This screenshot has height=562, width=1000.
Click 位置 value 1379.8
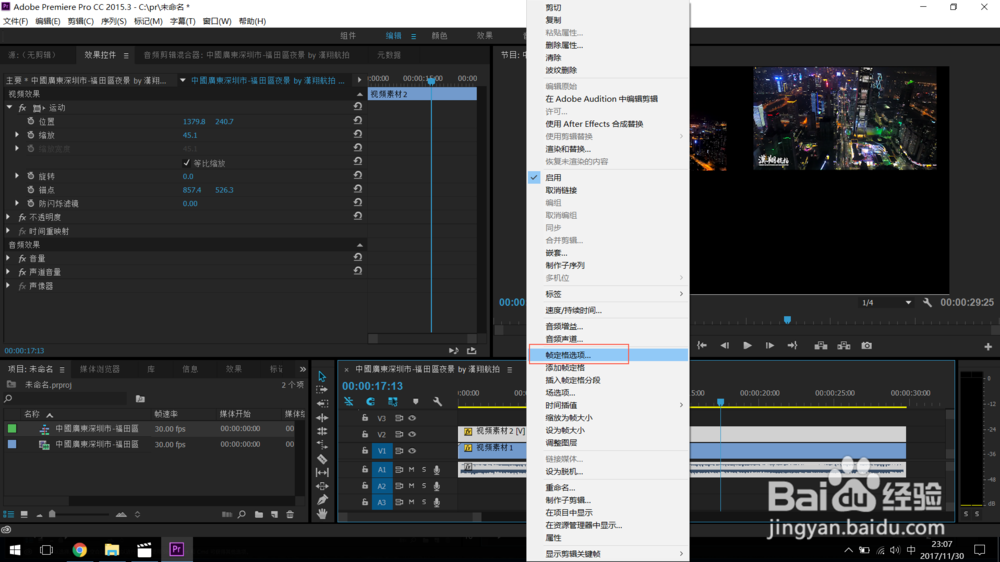194,121
